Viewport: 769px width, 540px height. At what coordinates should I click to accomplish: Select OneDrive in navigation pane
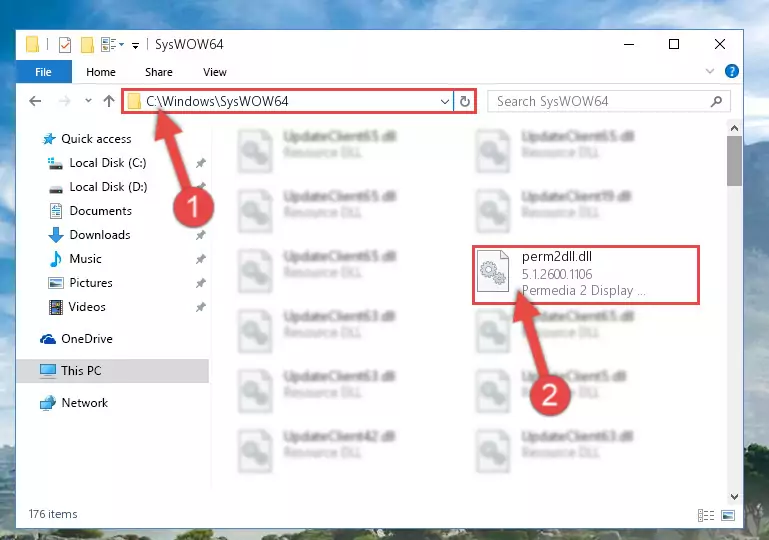[87, 339]
